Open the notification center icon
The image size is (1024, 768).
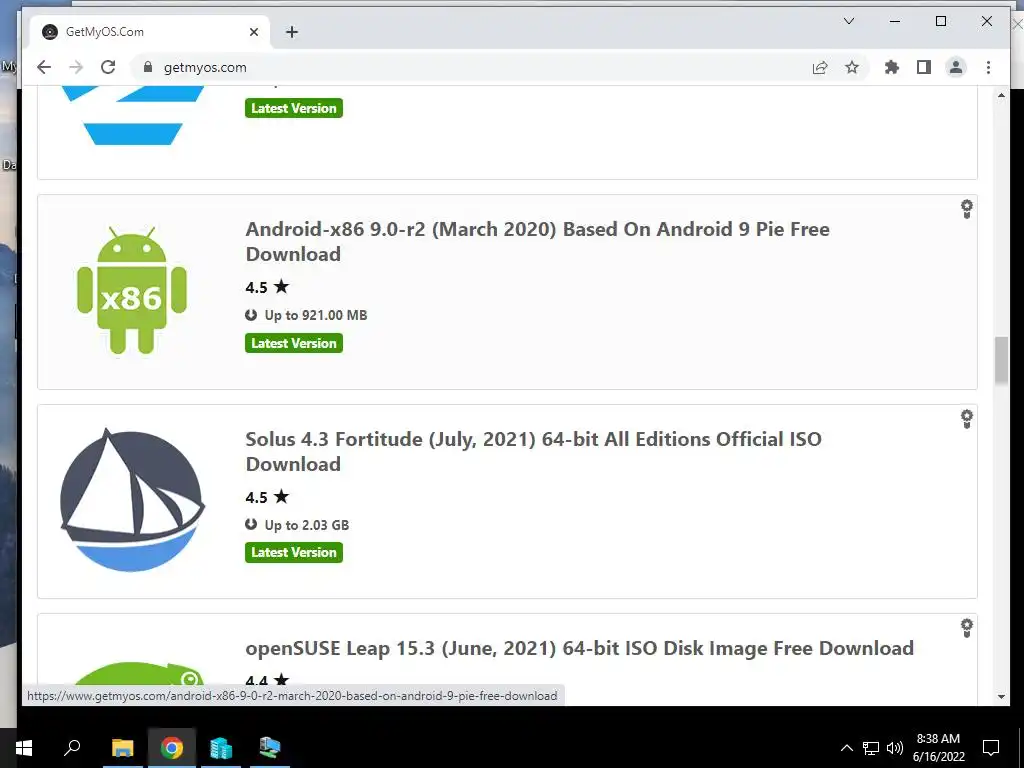(x=991, y=748)
